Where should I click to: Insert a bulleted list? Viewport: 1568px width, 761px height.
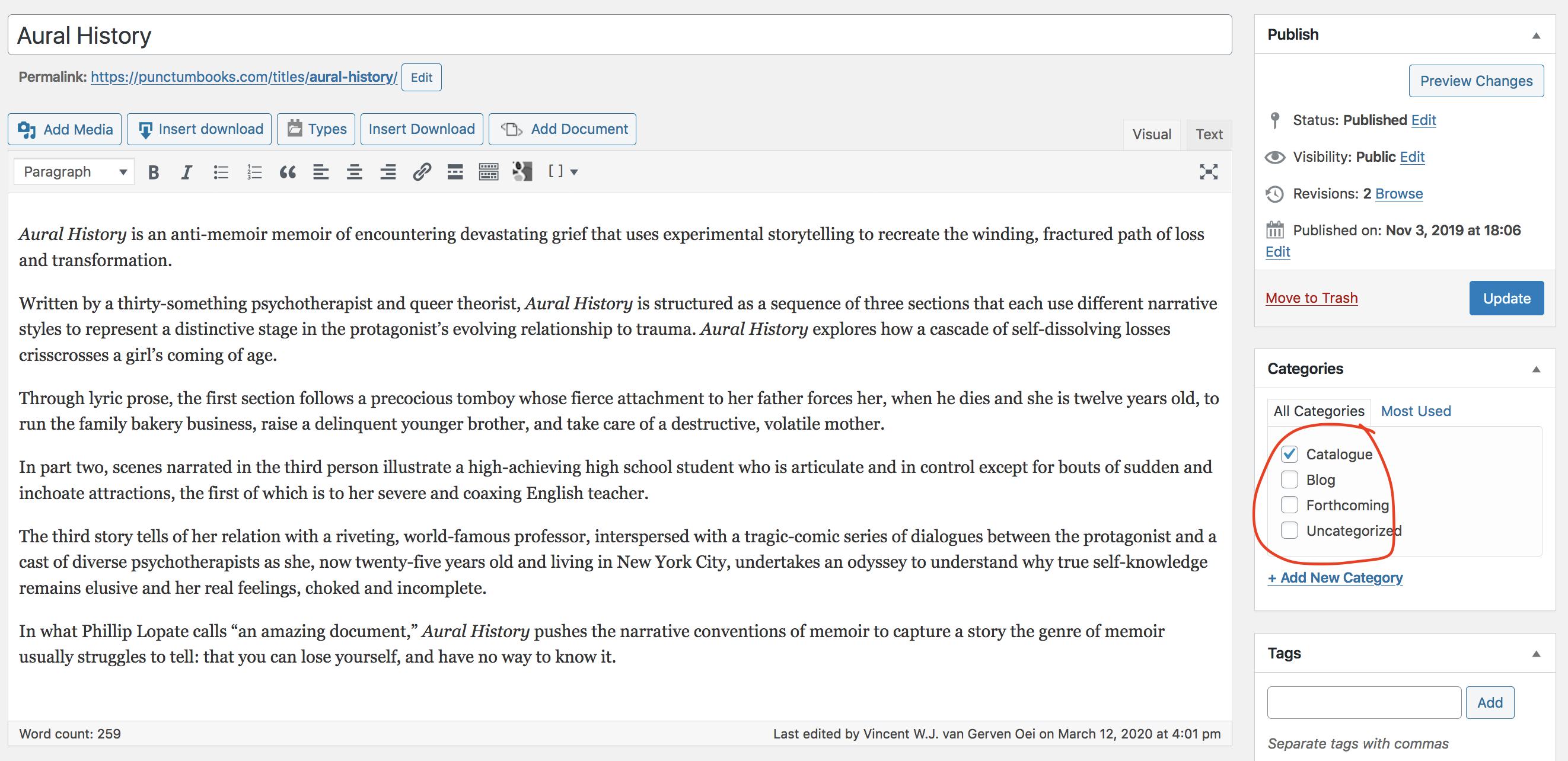point(221,172)
